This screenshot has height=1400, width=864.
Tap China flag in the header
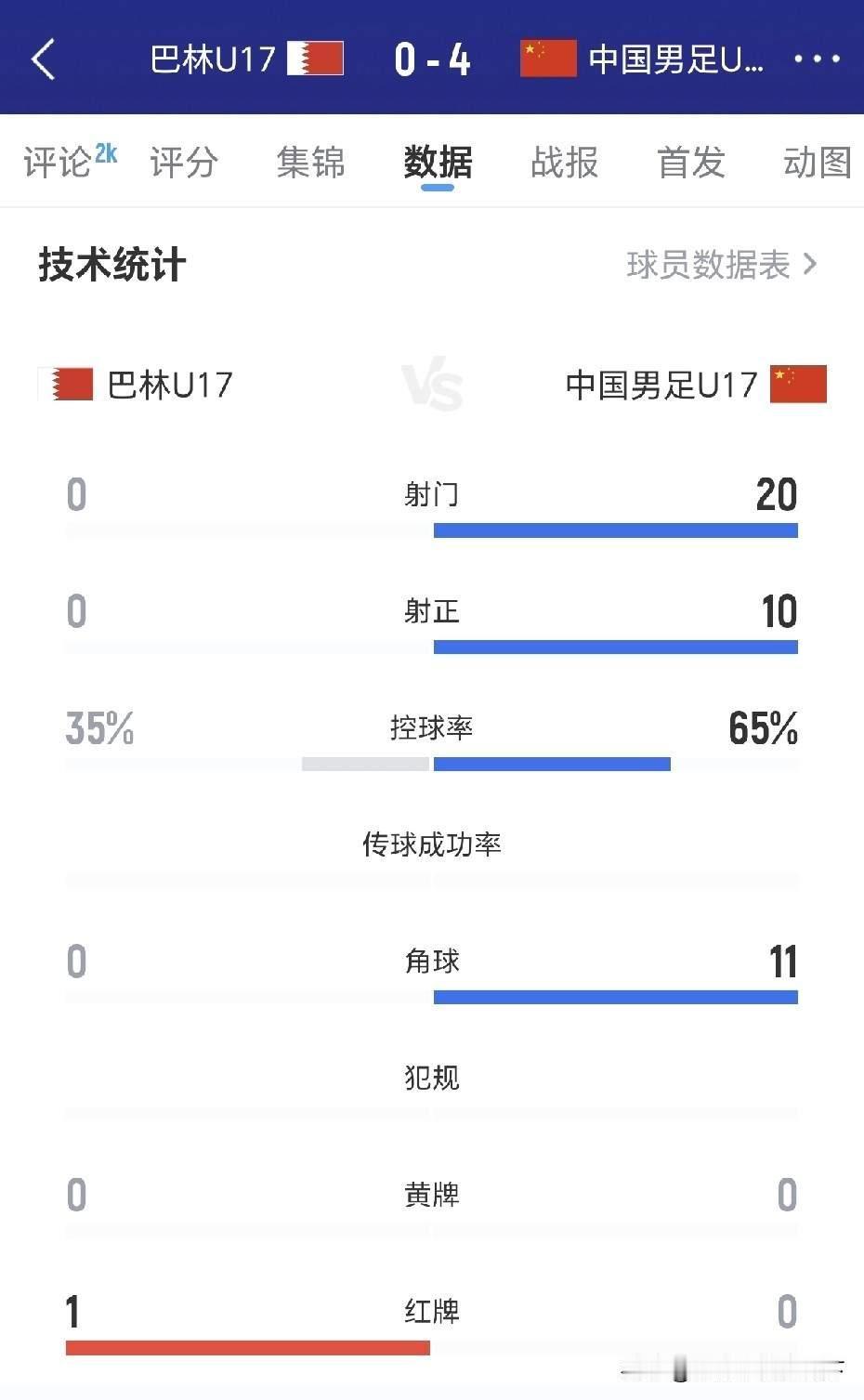(x=548, y=59)
